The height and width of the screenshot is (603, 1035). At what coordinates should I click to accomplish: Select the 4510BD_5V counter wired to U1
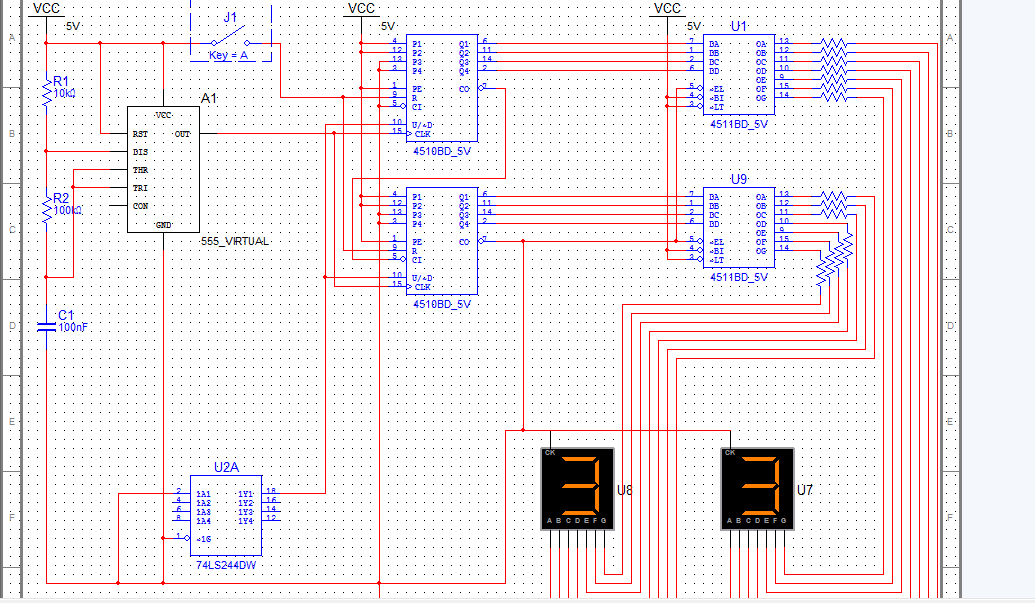tap(442, 88)
